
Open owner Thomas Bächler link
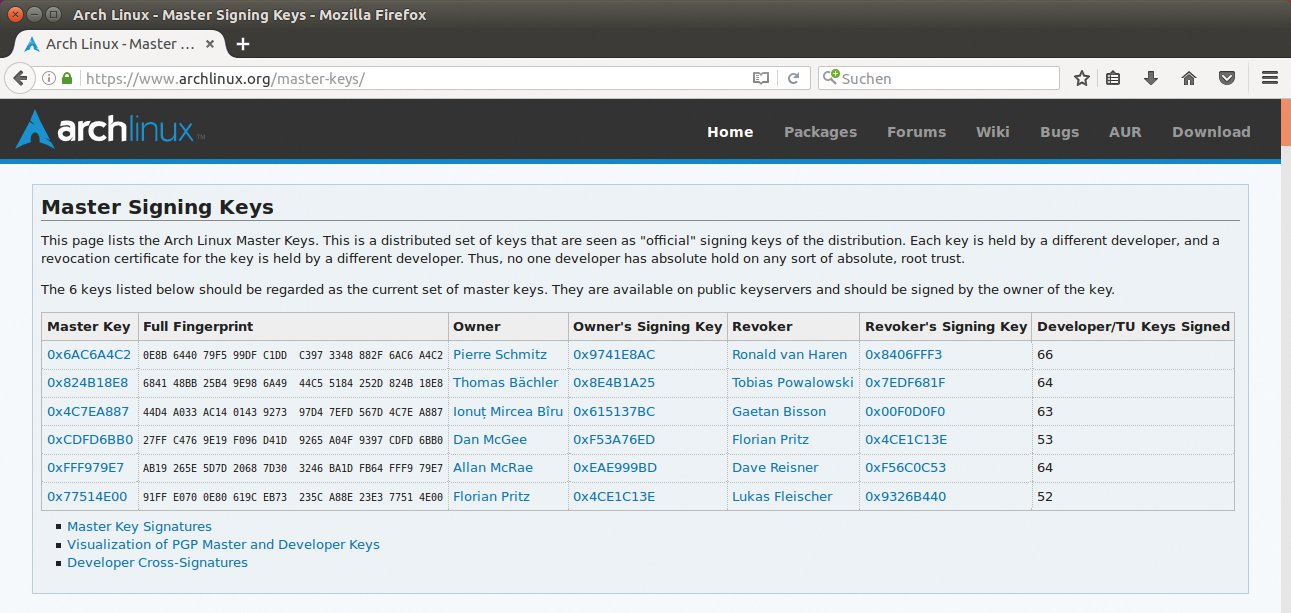[505, 383]
